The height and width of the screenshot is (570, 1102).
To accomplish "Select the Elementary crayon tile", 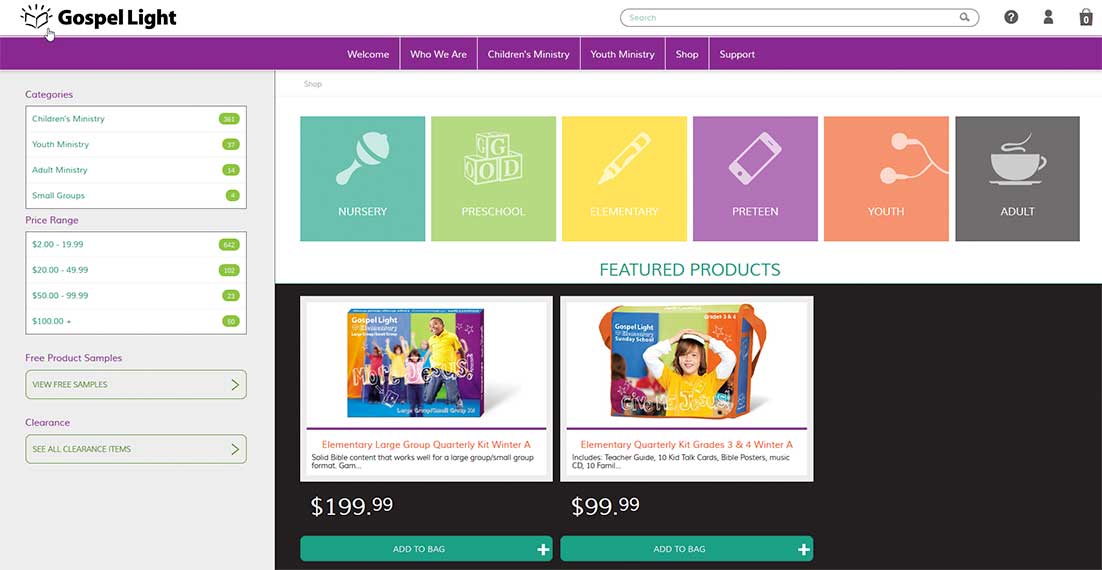I will coord(624,179).
